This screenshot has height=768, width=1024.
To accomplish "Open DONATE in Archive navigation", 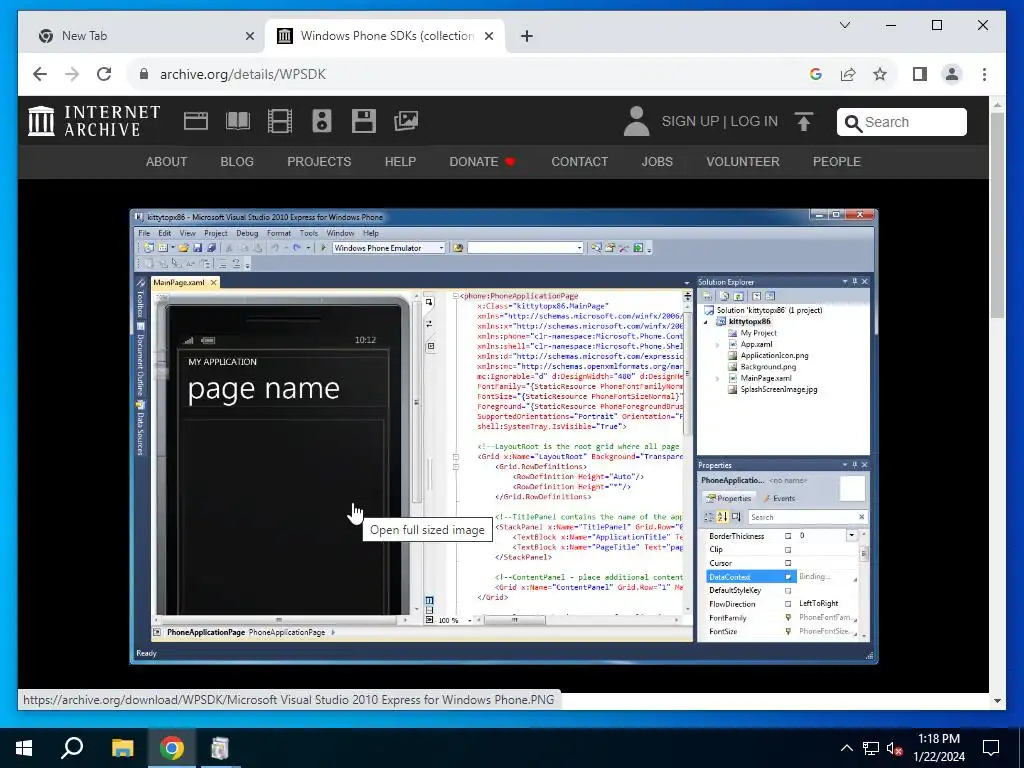I will (482, 162).
